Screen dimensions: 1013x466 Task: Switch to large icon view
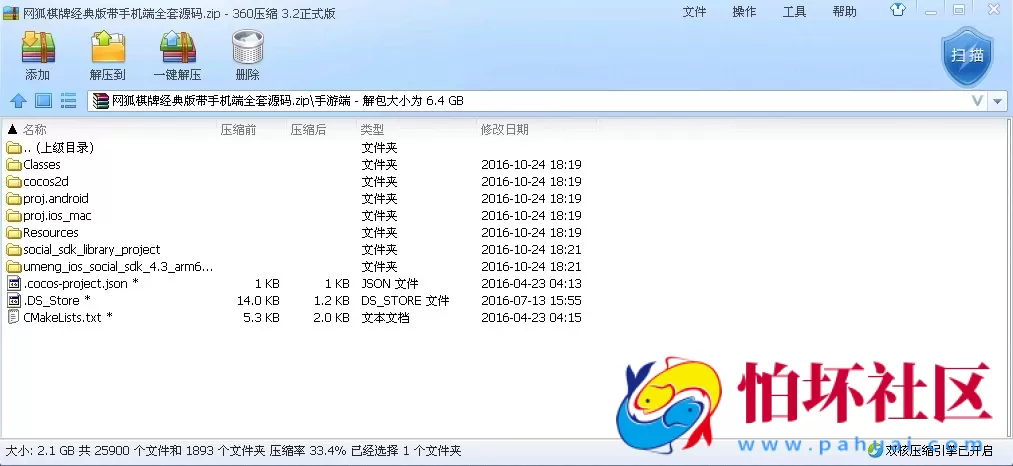43,101
